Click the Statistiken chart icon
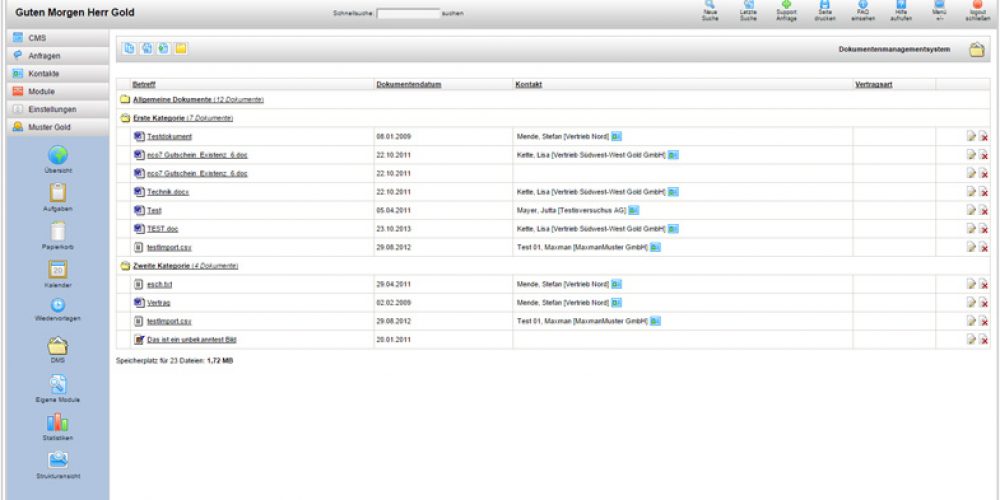This screenshot has width=1000, height=500. point(58,421)
